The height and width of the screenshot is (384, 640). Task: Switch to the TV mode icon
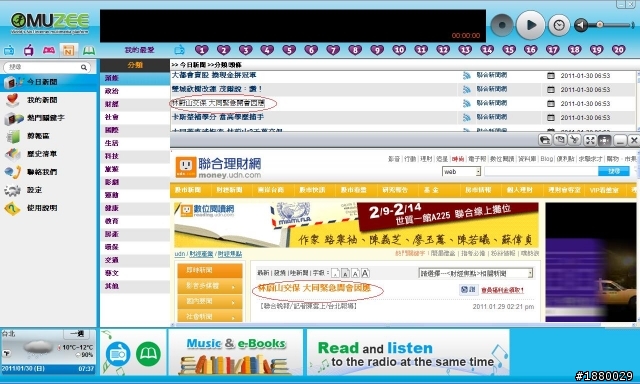(29, 51)
